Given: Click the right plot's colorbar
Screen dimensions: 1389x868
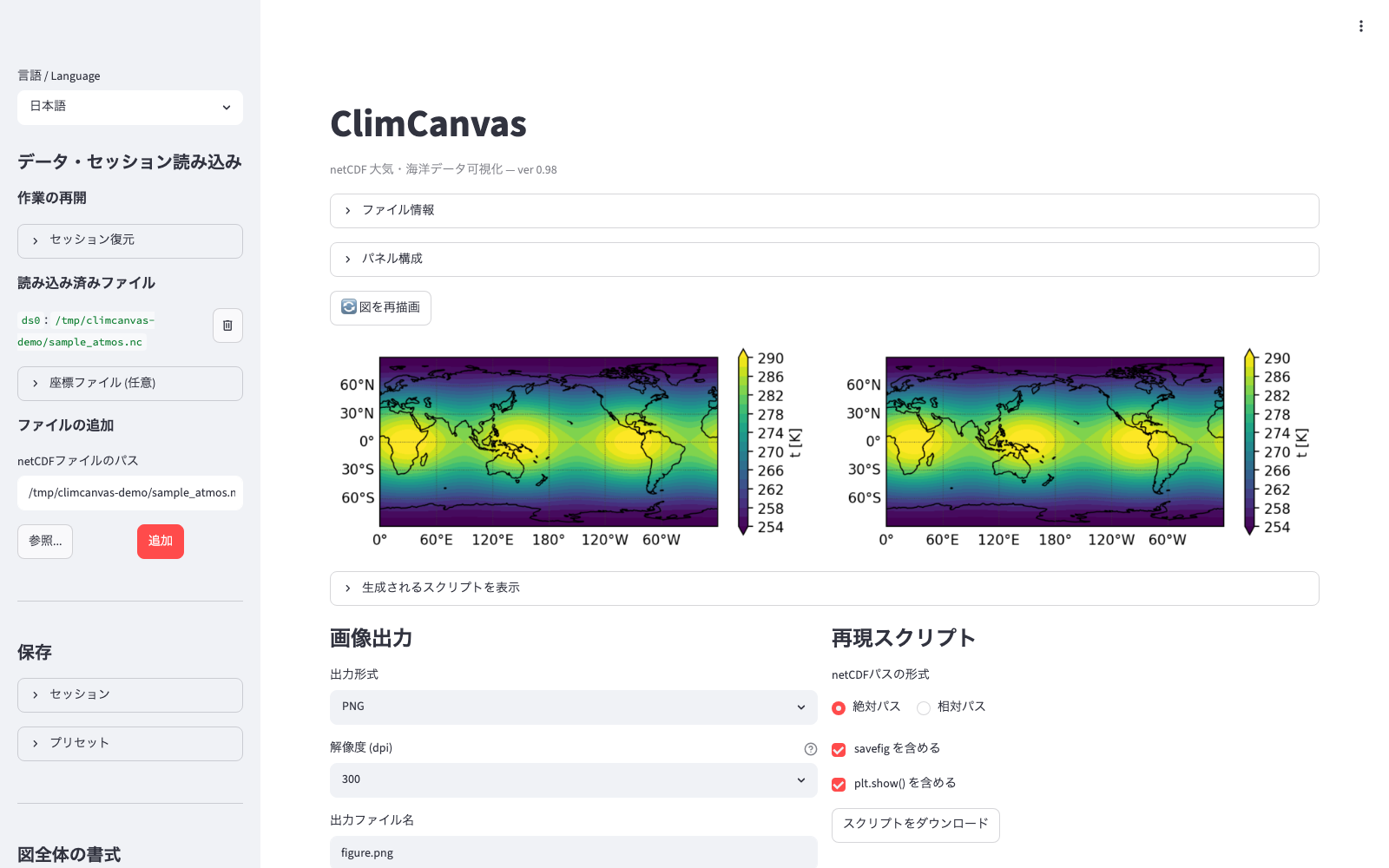Looking at the screenshot, I should (1249, 442).
